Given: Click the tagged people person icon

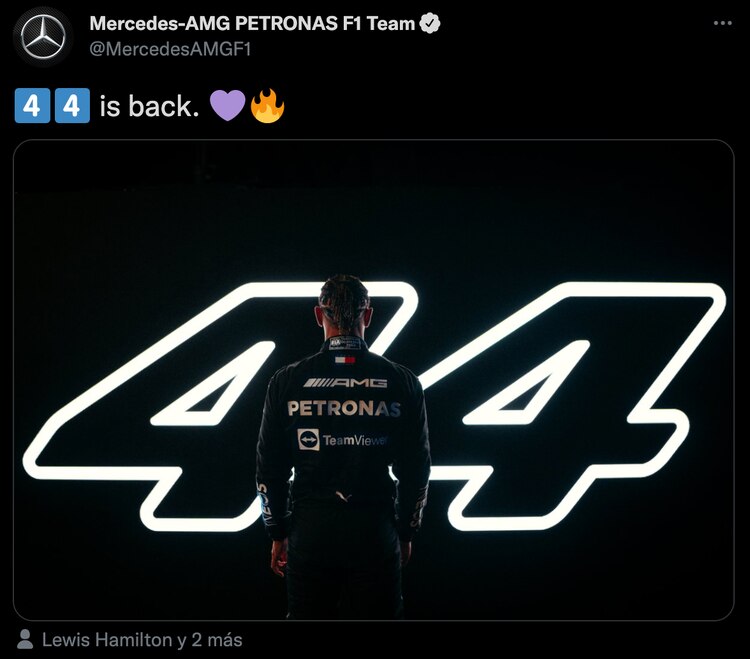Looking at the screenshot, I should click(25, 639).
